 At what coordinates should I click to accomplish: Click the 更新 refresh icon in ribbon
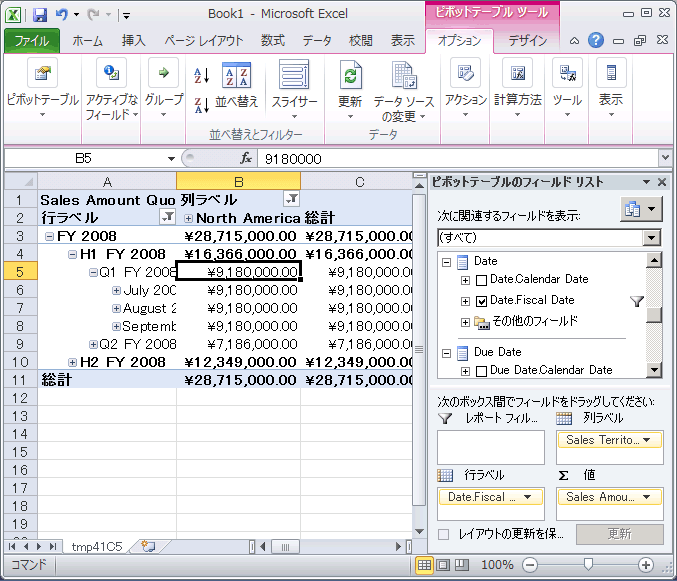click(350, 88)
